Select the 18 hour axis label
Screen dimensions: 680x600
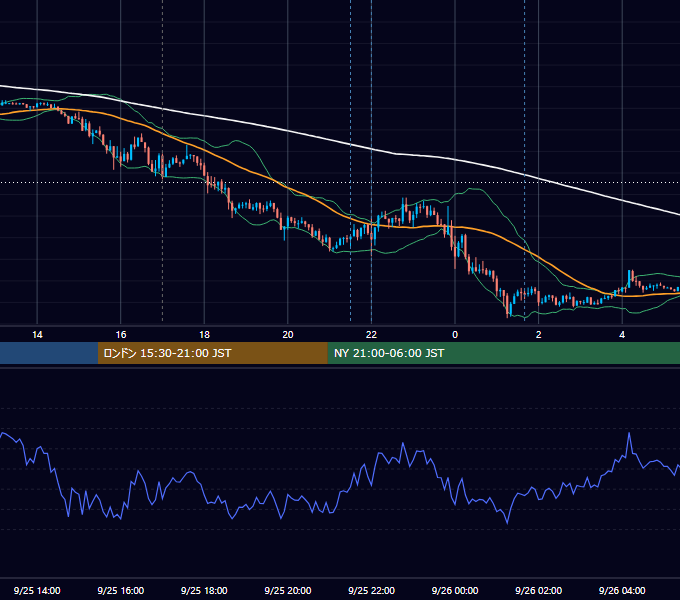204,335
